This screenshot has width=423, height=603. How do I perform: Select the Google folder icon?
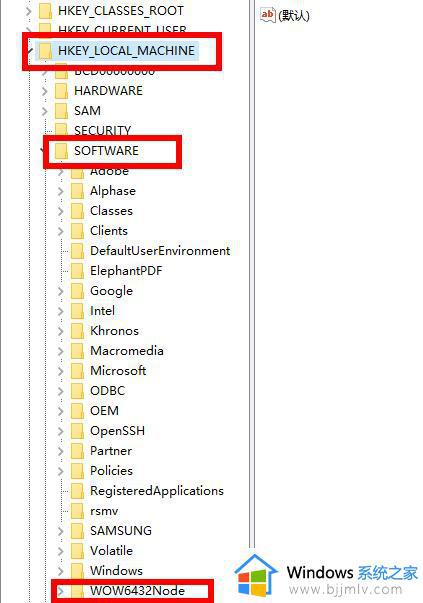click(x=77, y=291)
